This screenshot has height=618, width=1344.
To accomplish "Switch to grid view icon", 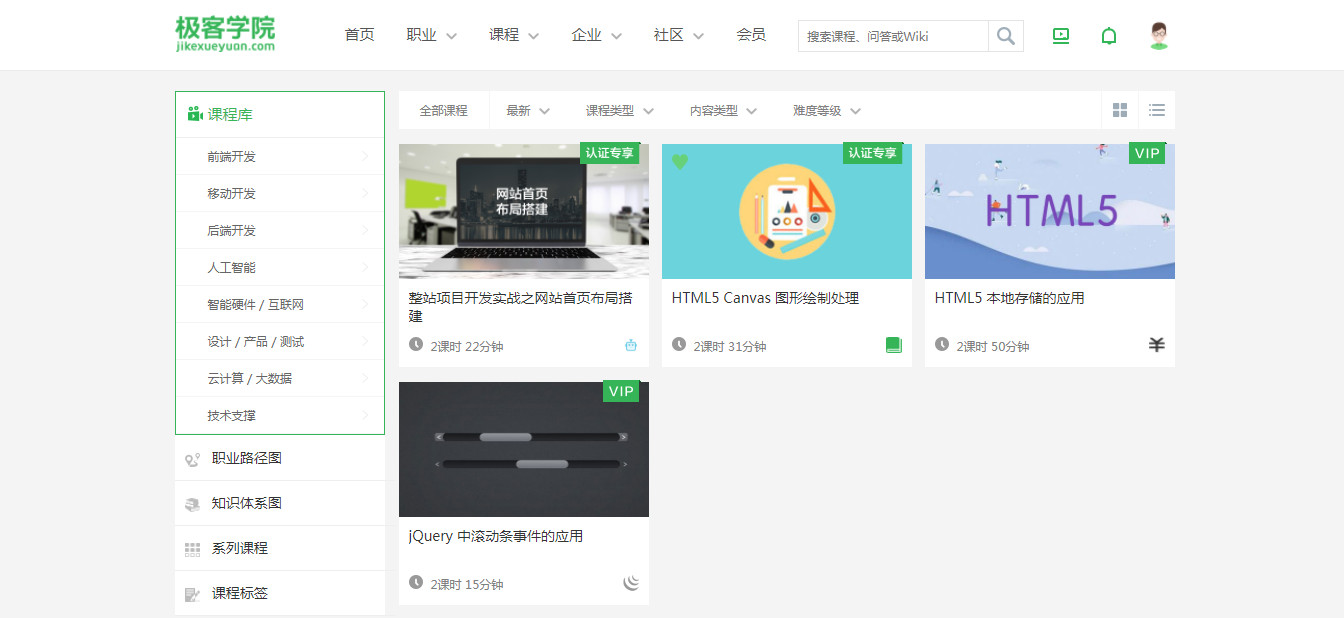I will coord(1120,110).
